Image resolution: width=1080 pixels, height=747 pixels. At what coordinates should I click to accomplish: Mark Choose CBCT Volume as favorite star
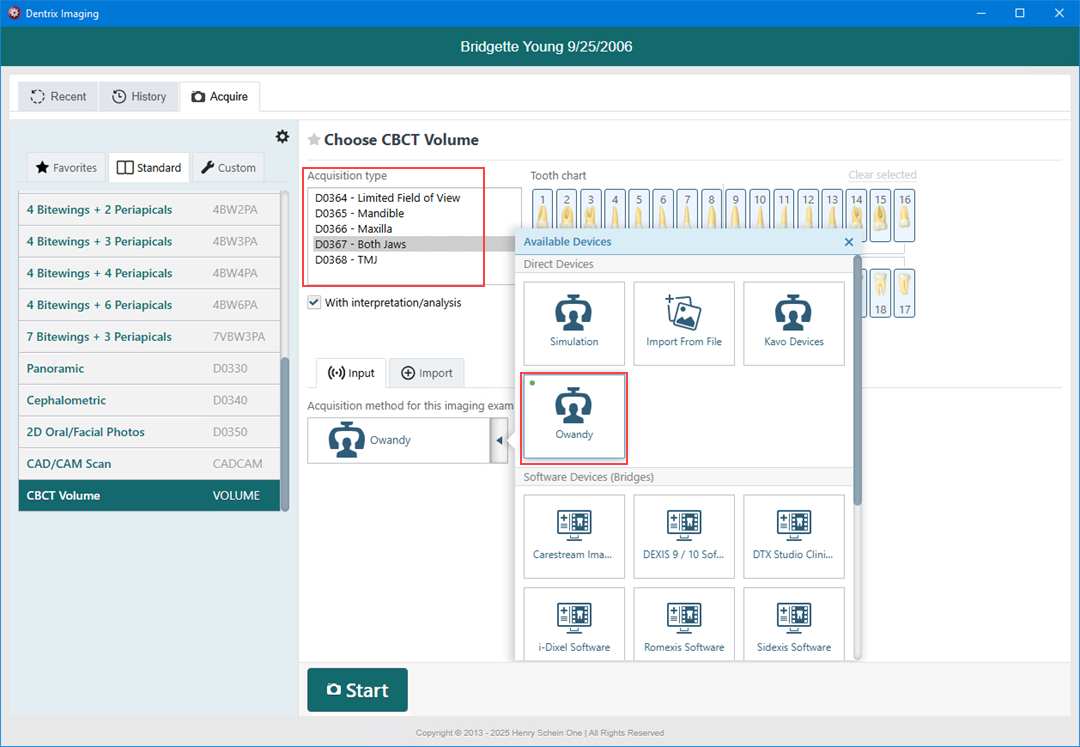pos(314,140)
